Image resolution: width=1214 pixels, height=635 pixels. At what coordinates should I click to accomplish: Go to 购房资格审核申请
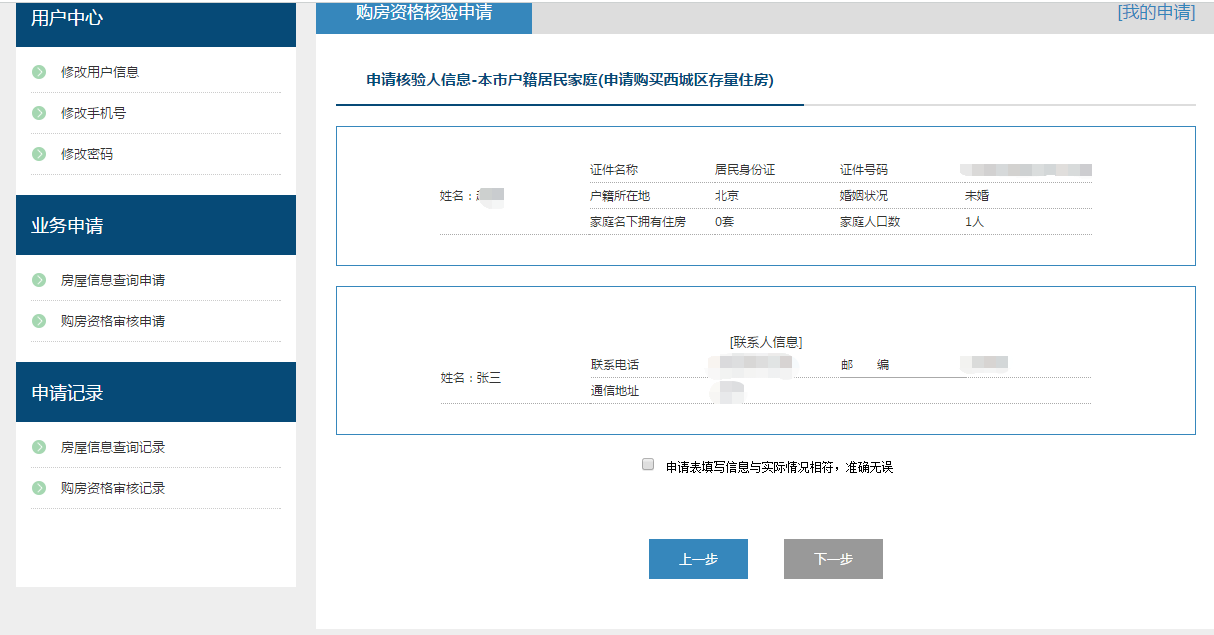pyautogui.click(x=113, y=321)
